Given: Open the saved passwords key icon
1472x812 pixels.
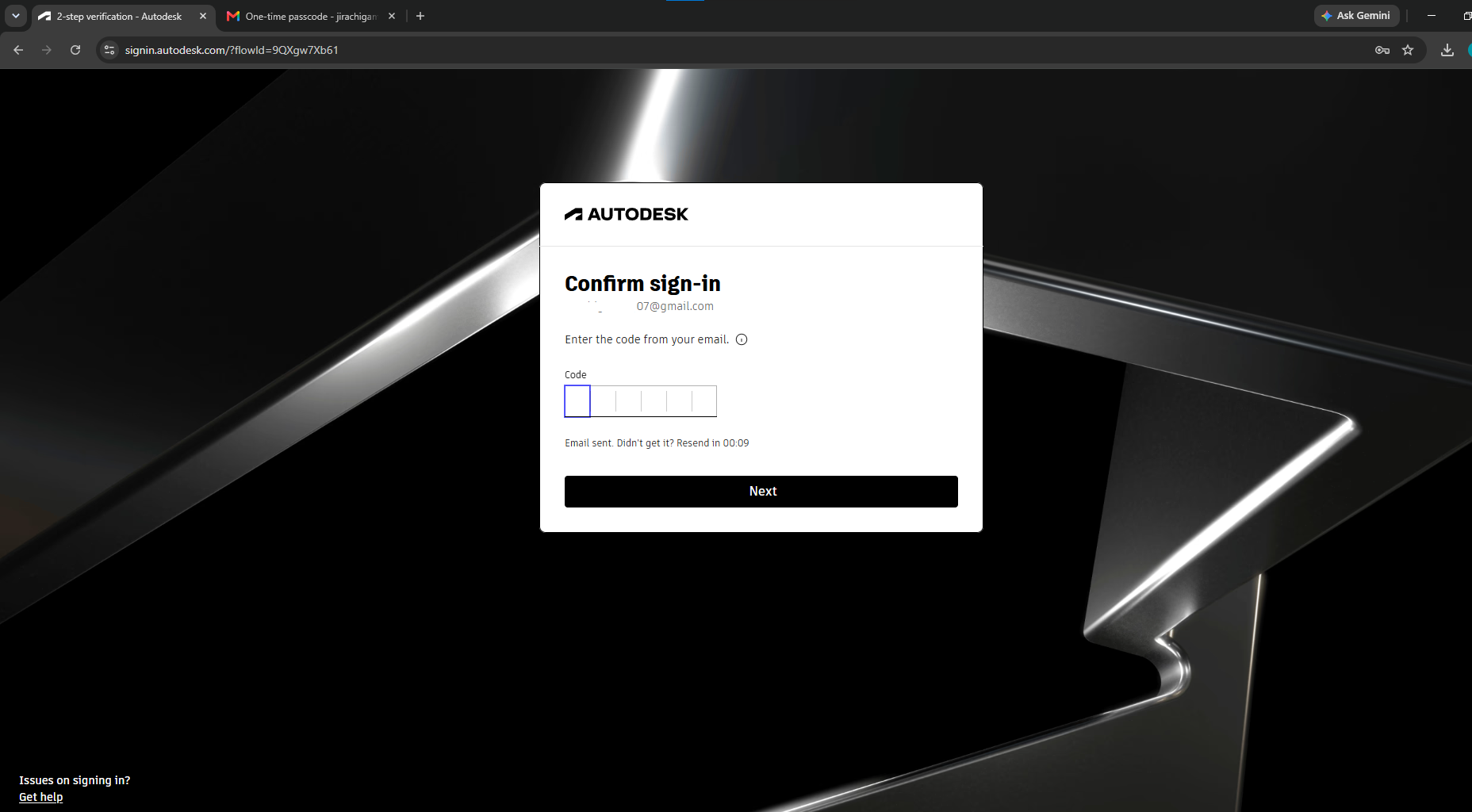Looking at the screenshot, I should (1382, 50).
